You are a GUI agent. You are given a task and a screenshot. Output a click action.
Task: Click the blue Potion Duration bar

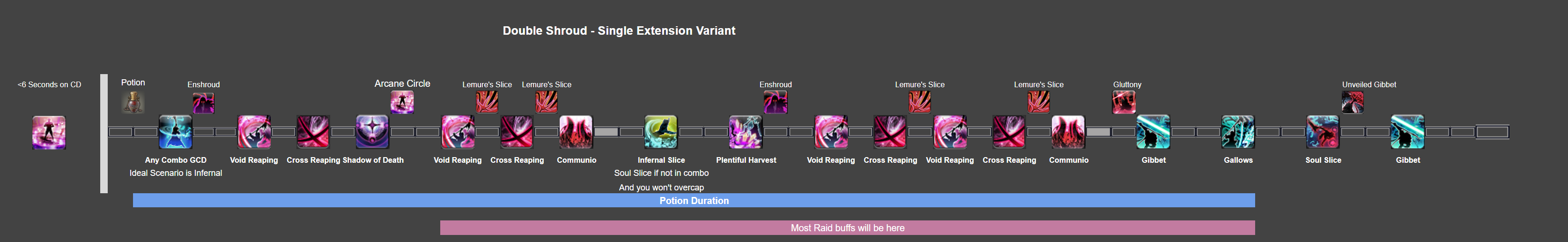[x=694, y=201]
